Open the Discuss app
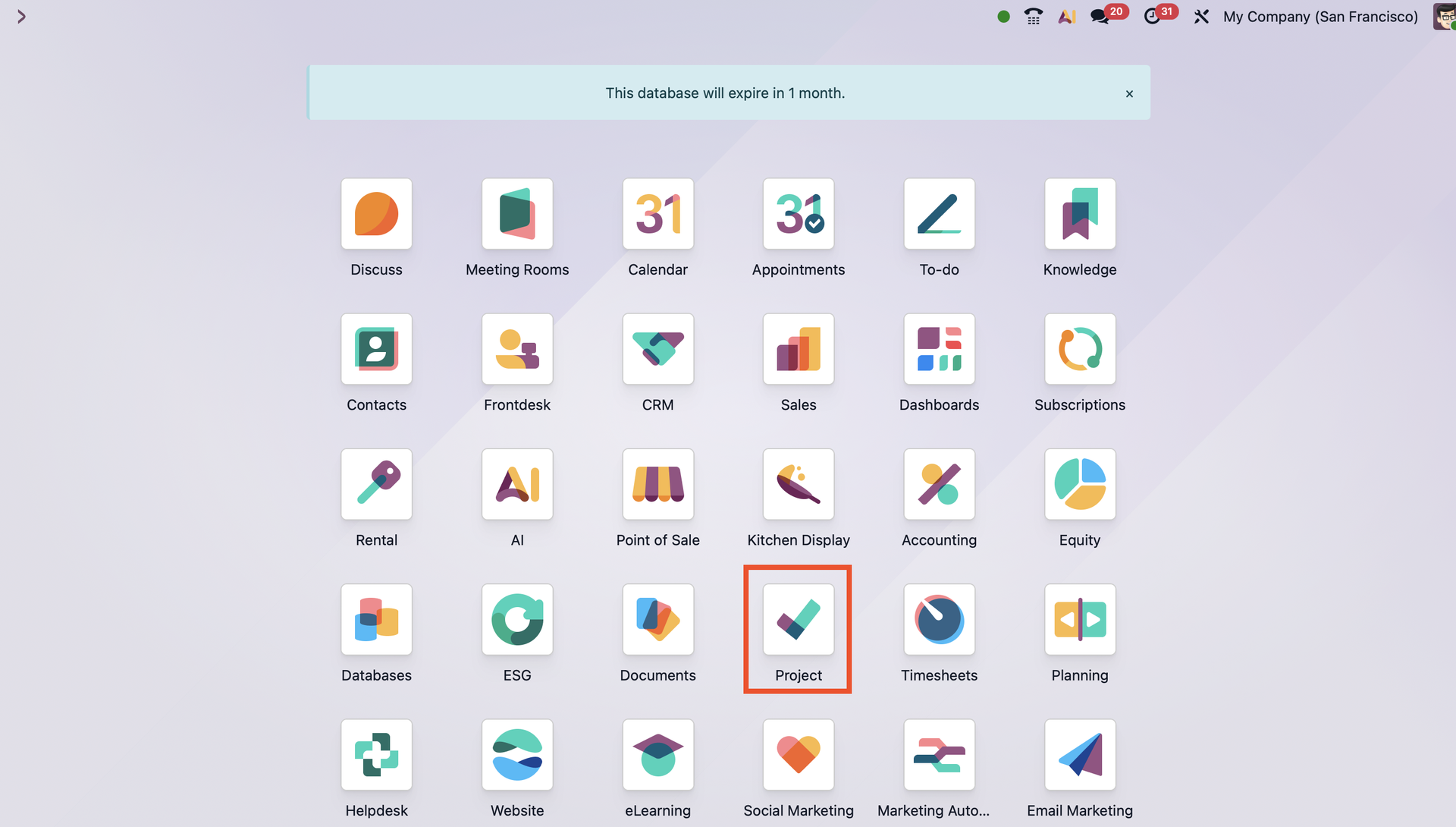Viewport: 1456px width, 827px height. click(376, 214)
